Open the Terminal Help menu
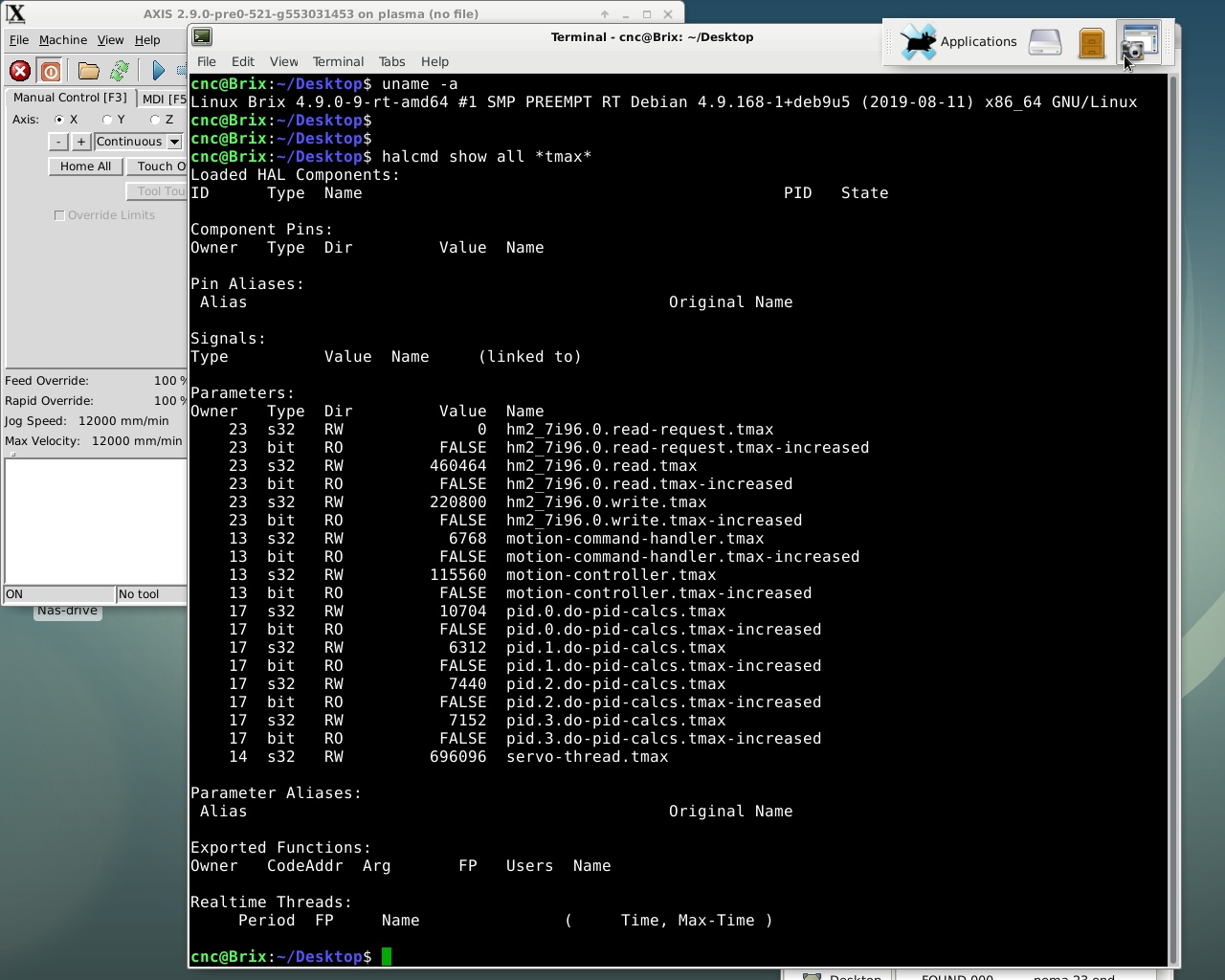 pos(434,61)
